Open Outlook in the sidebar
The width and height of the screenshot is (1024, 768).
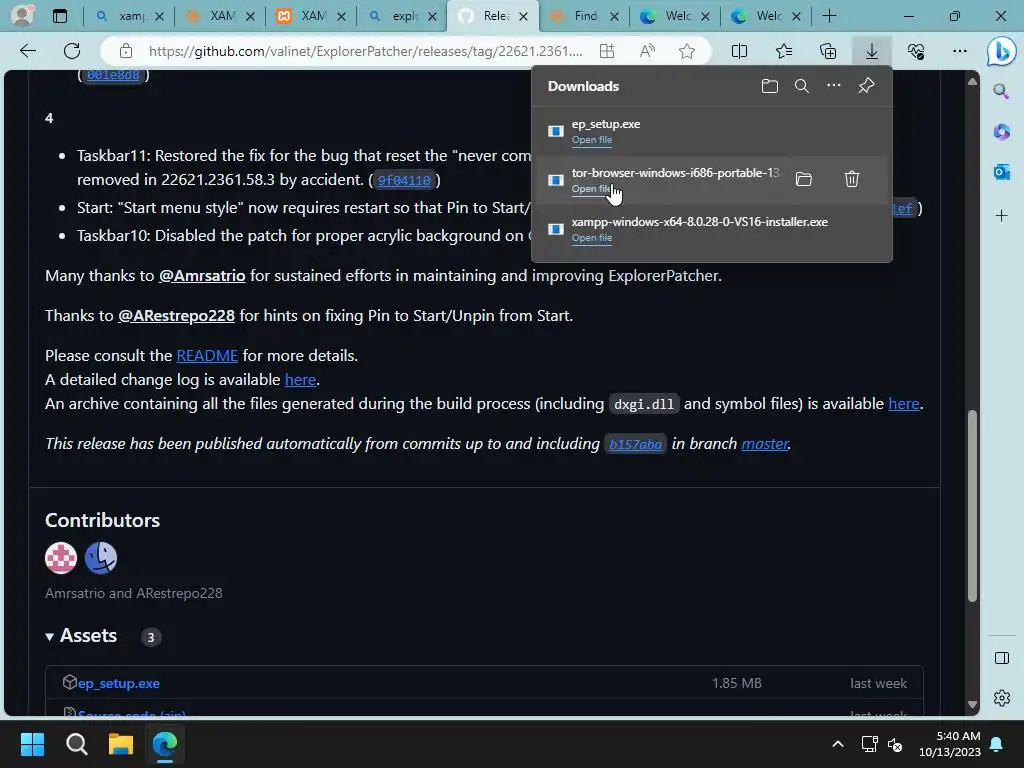tap(1001, 172)
